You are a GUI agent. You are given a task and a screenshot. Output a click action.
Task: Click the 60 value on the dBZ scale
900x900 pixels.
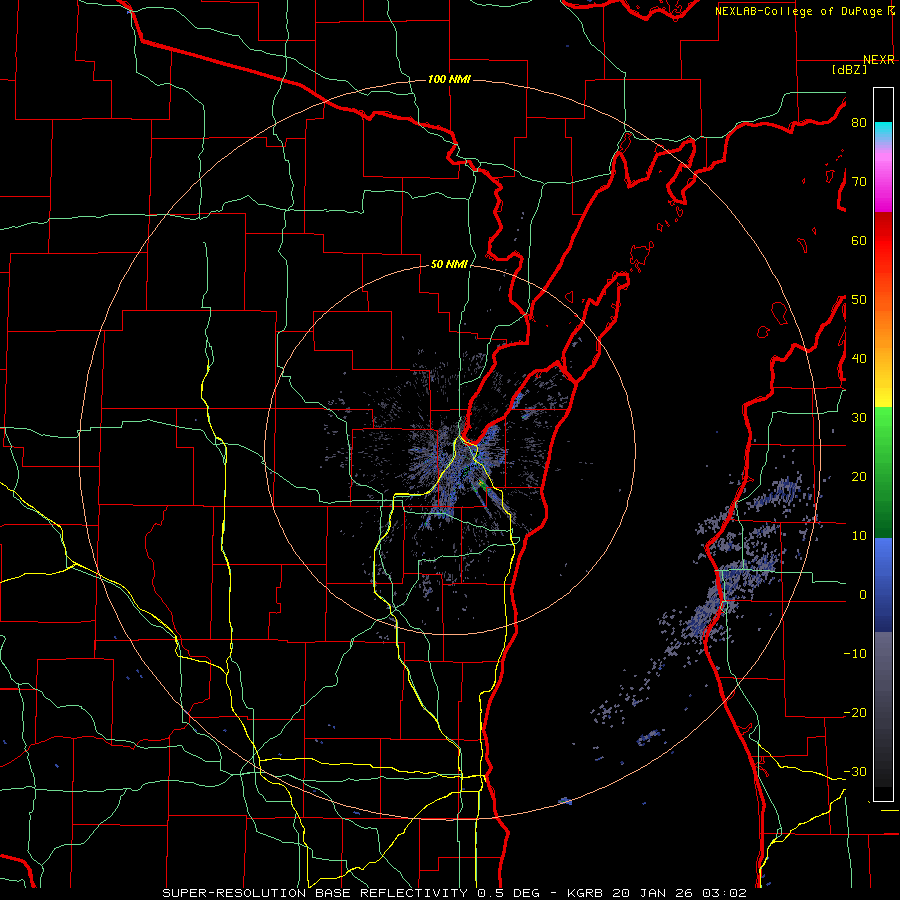coord(859,240)
